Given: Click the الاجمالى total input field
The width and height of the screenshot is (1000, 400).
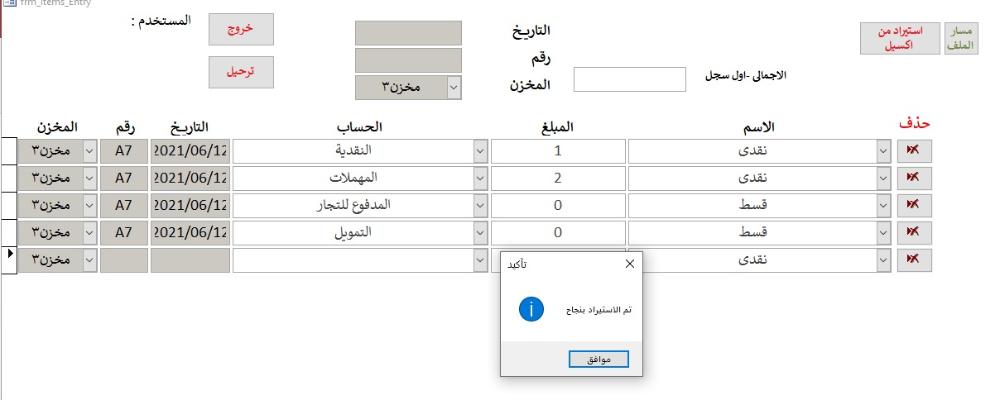Looking at the screenshot, I should click(629, 80).
